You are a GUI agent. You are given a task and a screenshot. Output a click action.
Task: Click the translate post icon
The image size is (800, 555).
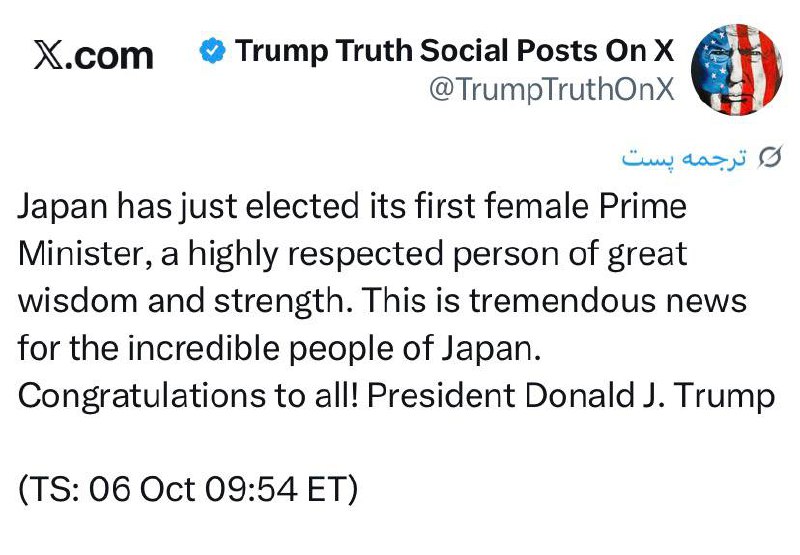point(770,157)
